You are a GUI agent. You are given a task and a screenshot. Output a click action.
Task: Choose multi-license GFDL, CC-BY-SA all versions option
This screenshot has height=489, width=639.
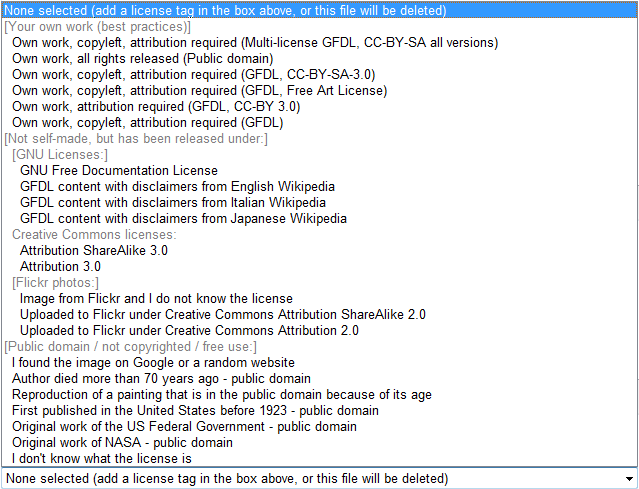point(254,43)
